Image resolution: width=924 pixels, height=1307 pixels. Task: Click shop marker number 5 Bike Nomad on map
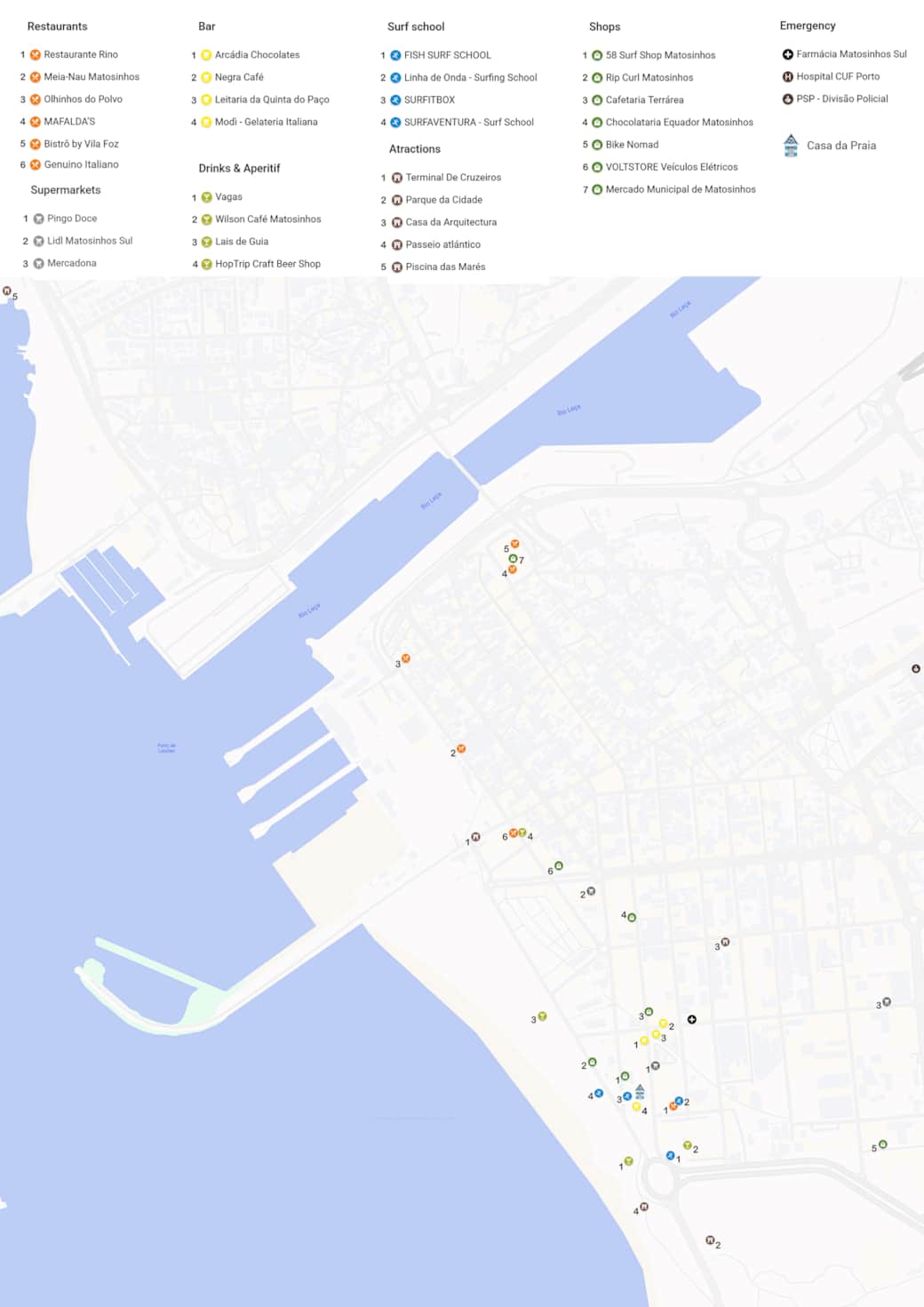pyautogui.click(x=882, y=1144)
